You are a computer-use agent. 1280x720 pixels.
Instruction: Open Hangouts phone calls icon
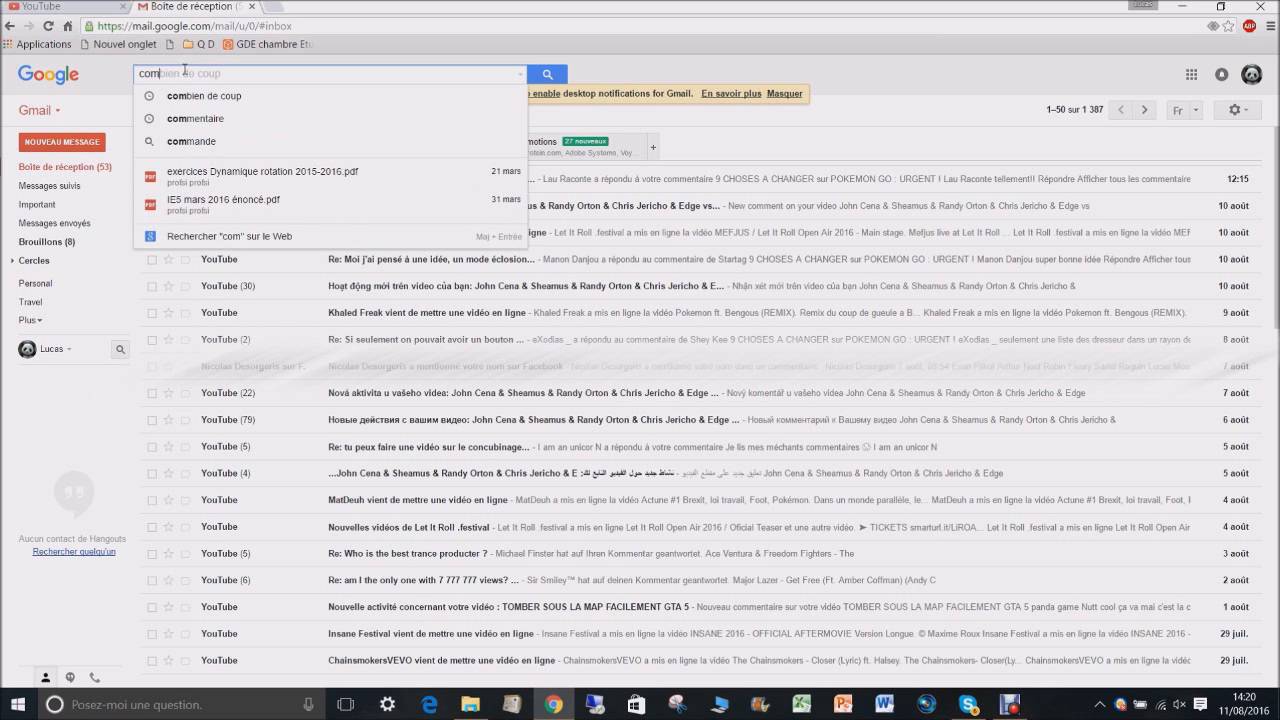(x=95, y=677)
